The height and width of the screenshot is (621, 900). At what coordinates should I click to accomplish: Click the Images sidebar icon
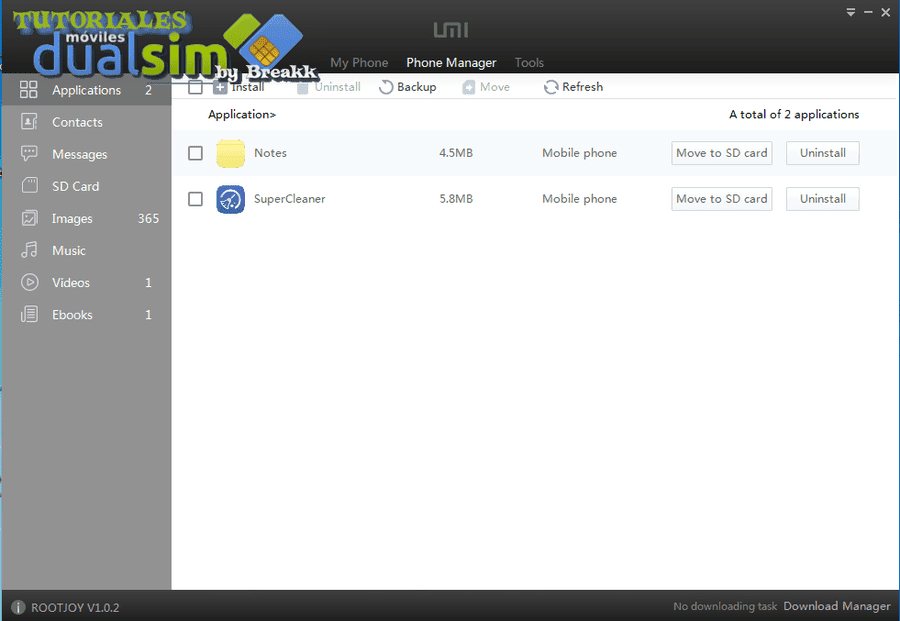[x=29, y=218]
